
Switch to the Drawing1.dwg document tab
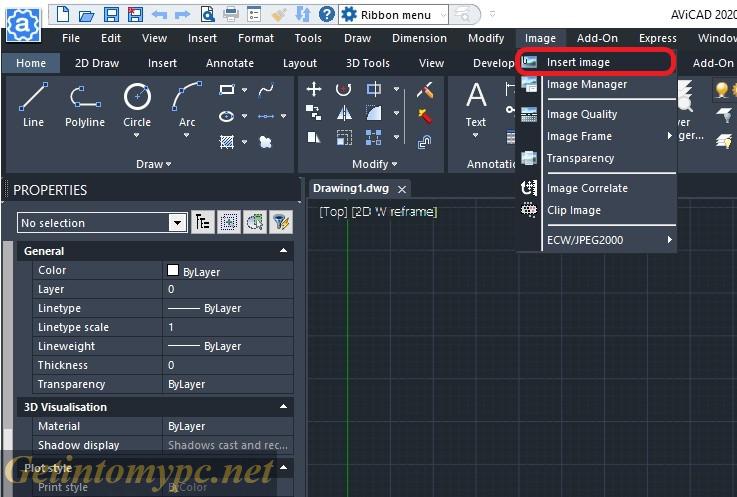click(351, 189)
